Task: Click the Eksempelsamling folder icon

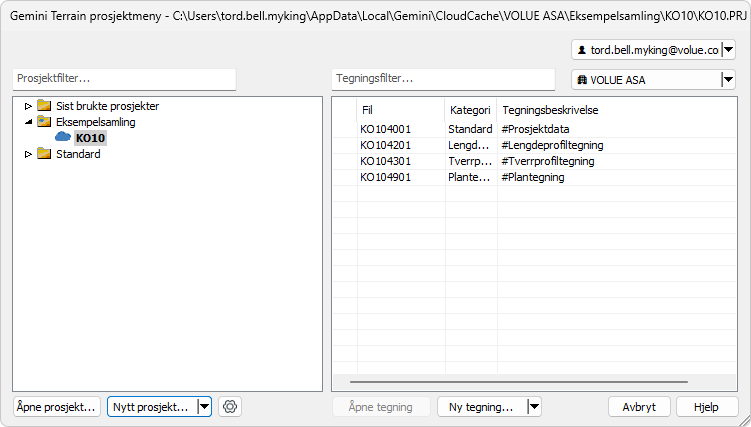Action: pyautogui.click(x=44, y=122)
